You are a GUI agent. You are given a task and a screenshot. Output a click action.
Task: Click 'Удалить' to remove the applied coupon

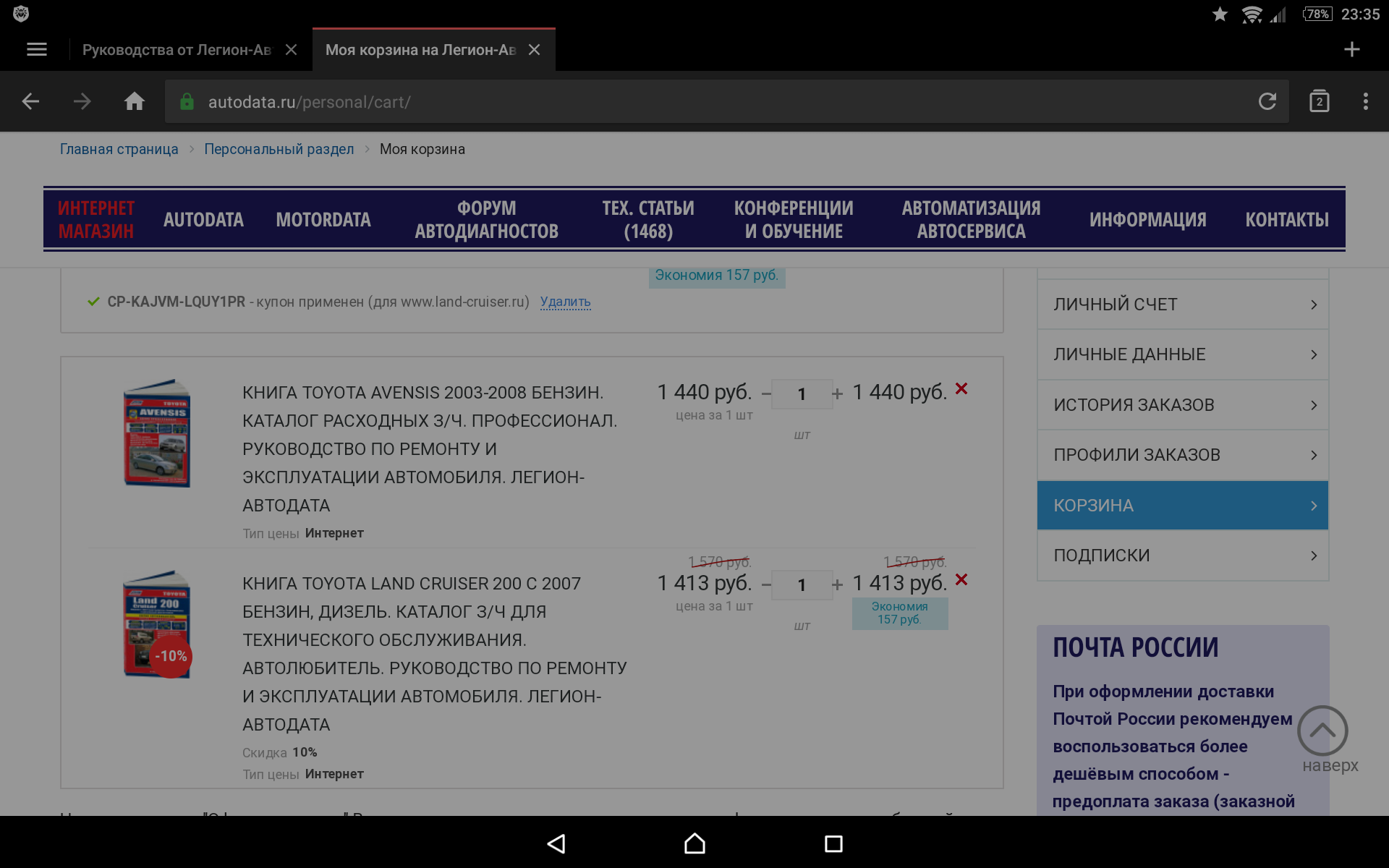click(x=566, y=302)
